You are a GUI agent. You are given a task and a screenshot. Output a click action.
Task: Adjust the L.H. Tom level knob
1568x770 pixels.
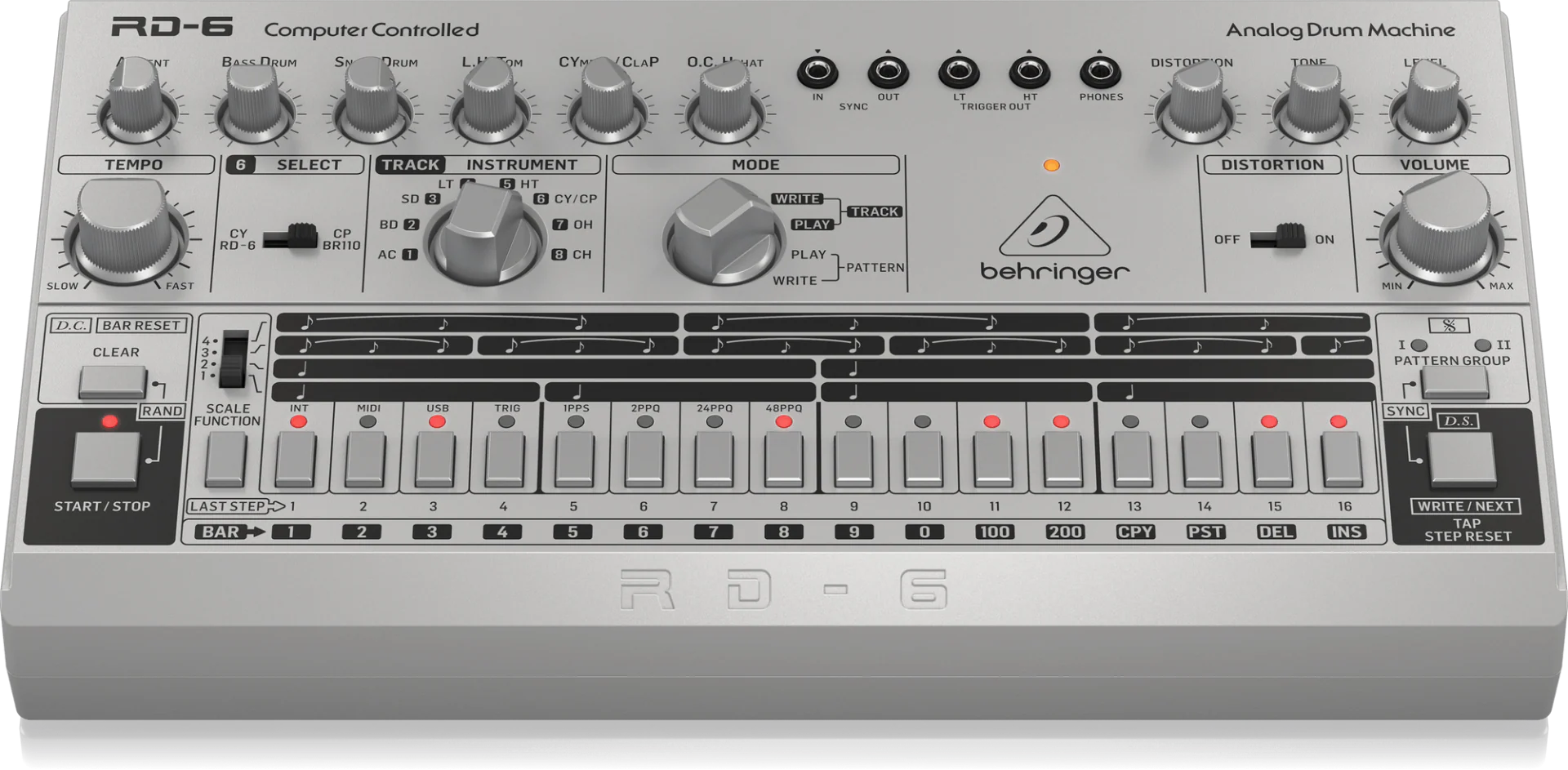pyautogui.click(x=491, y=103)
